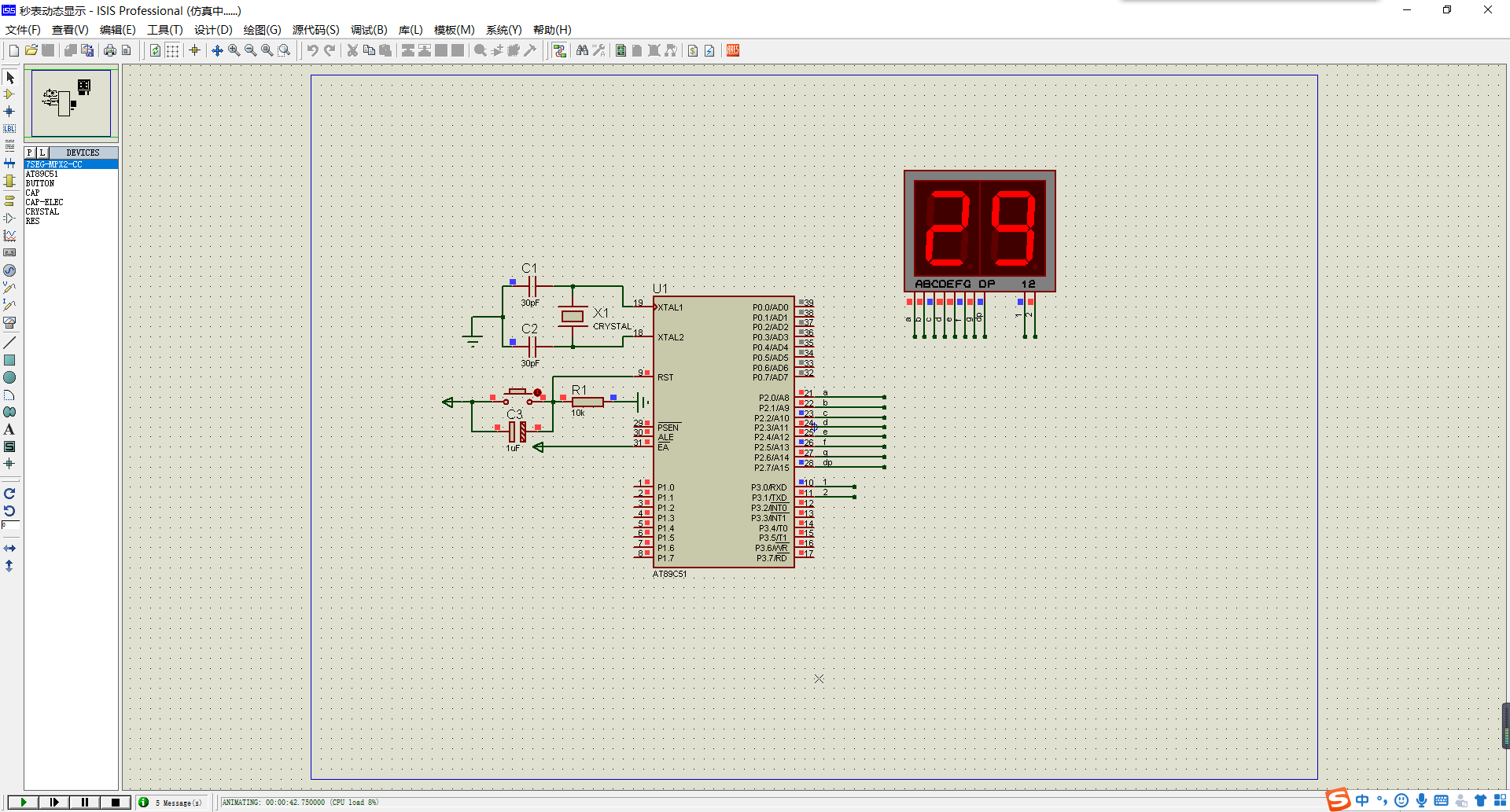Select the 2D circle graphics tool
The height and width of the screenshot is (812, 1510).
click(9, 377)
